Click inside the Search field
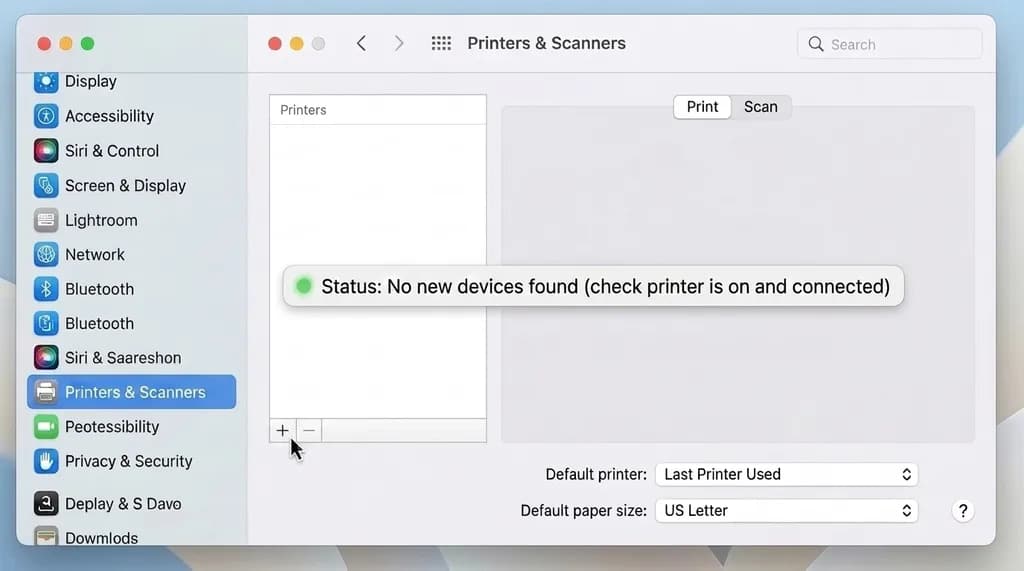 tap(889, 44)
